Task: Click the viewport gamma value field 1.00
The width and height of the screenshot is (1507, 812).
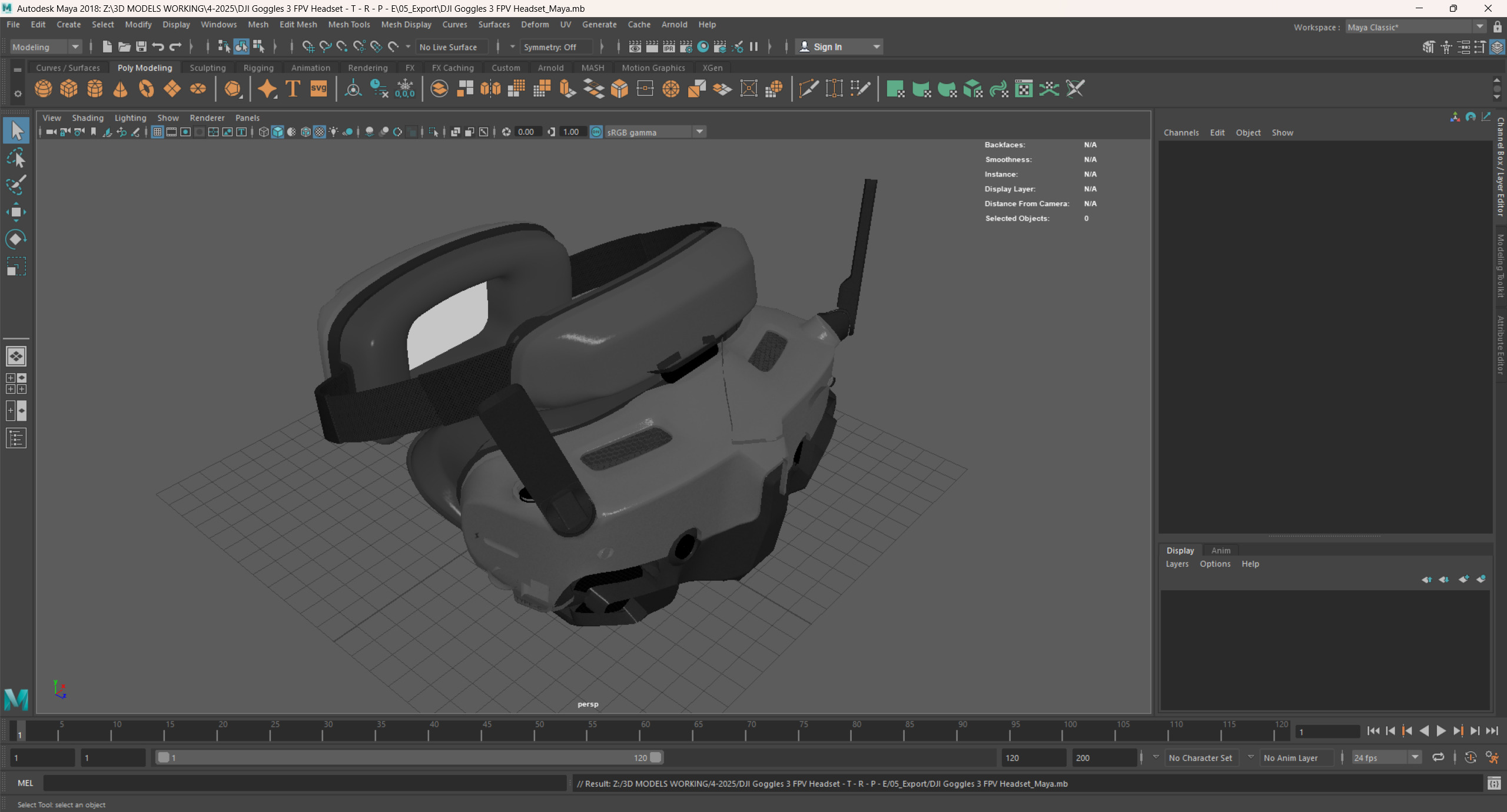Action: [x=574, y=132]
